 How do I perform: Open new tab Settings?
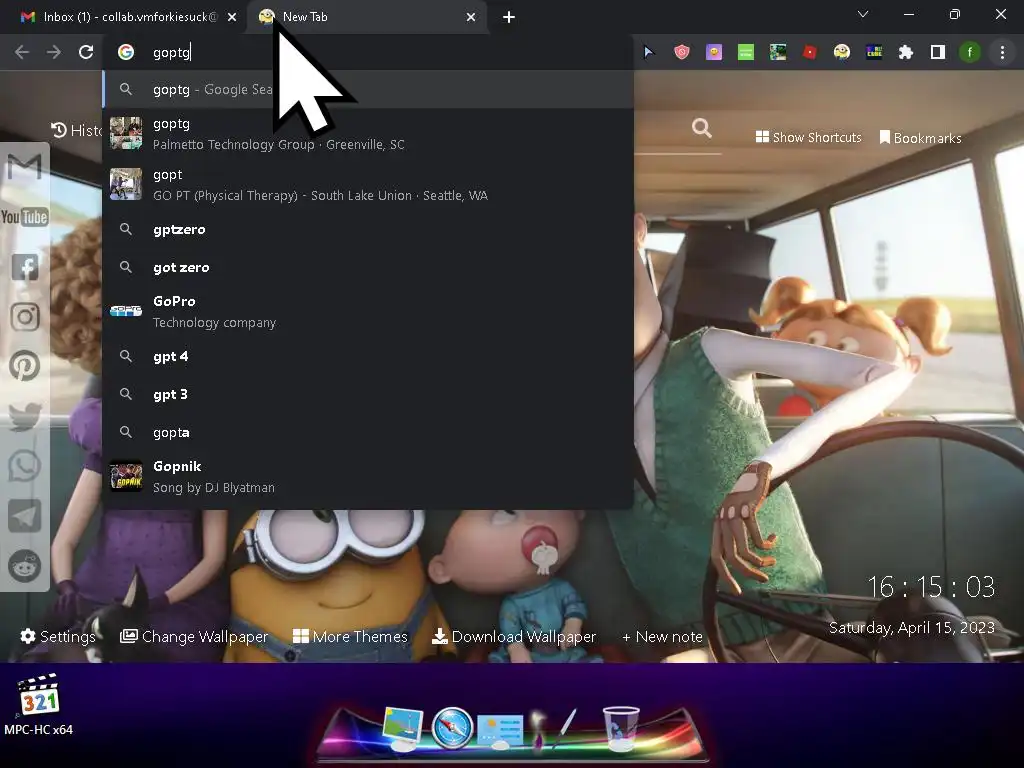pyautogui.click(x=58, y=636)
